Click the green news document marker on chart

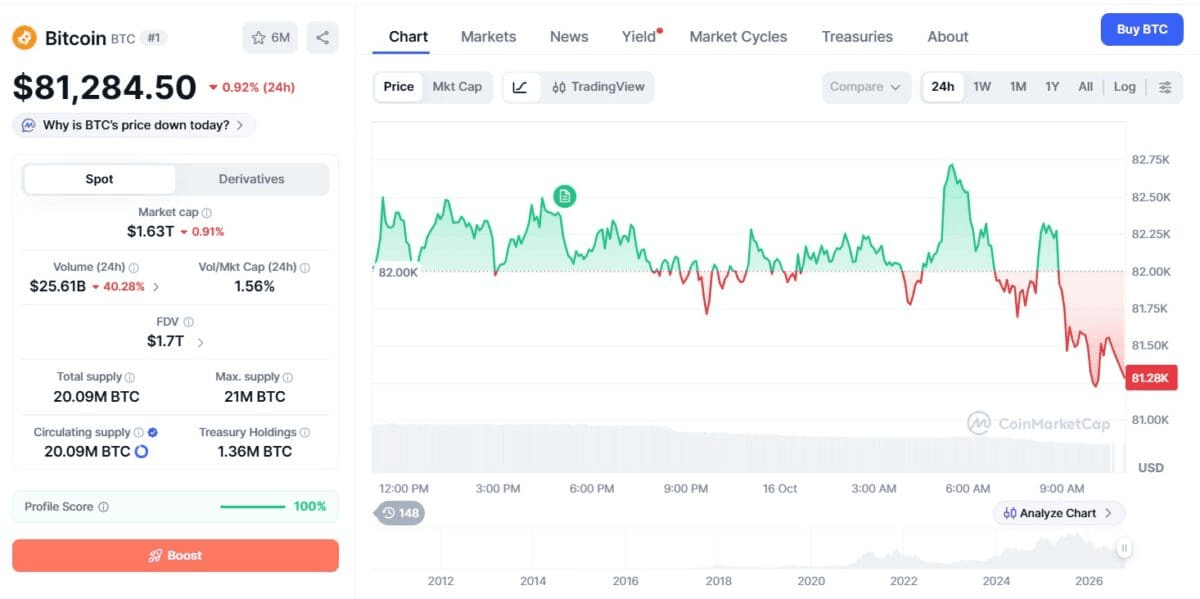click(x=565, y=196)
